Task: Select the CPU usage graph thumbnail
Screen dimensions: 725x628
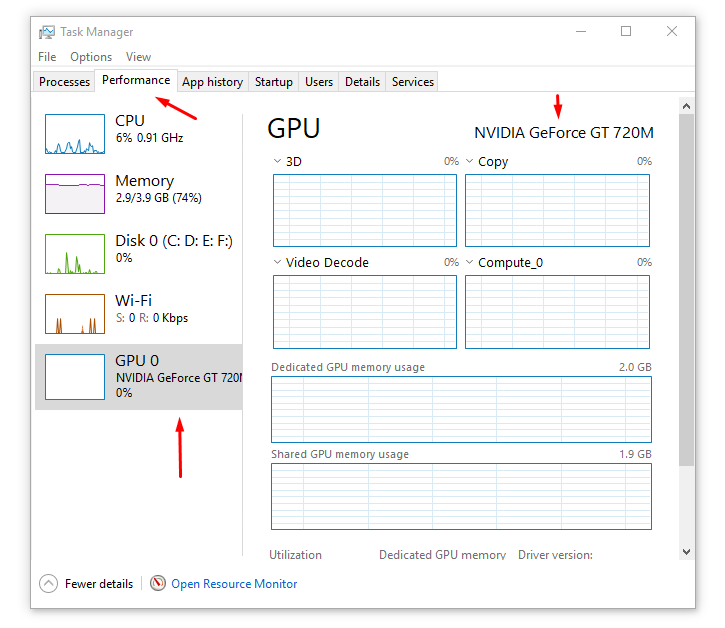Action: click(75, 134)
